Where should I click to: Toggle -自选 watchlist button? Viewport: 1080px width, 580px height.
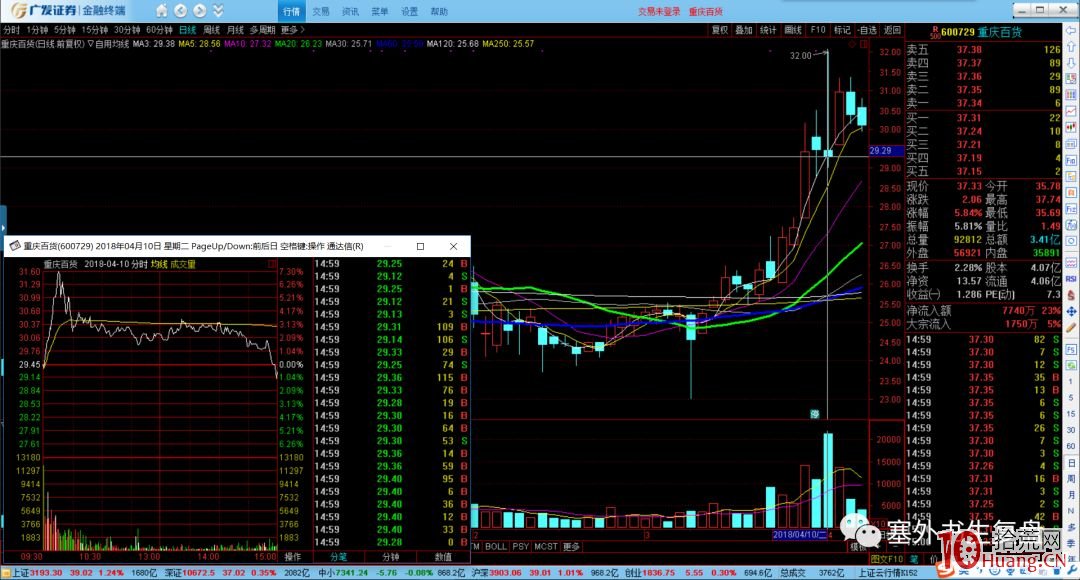tap(868, 30)
